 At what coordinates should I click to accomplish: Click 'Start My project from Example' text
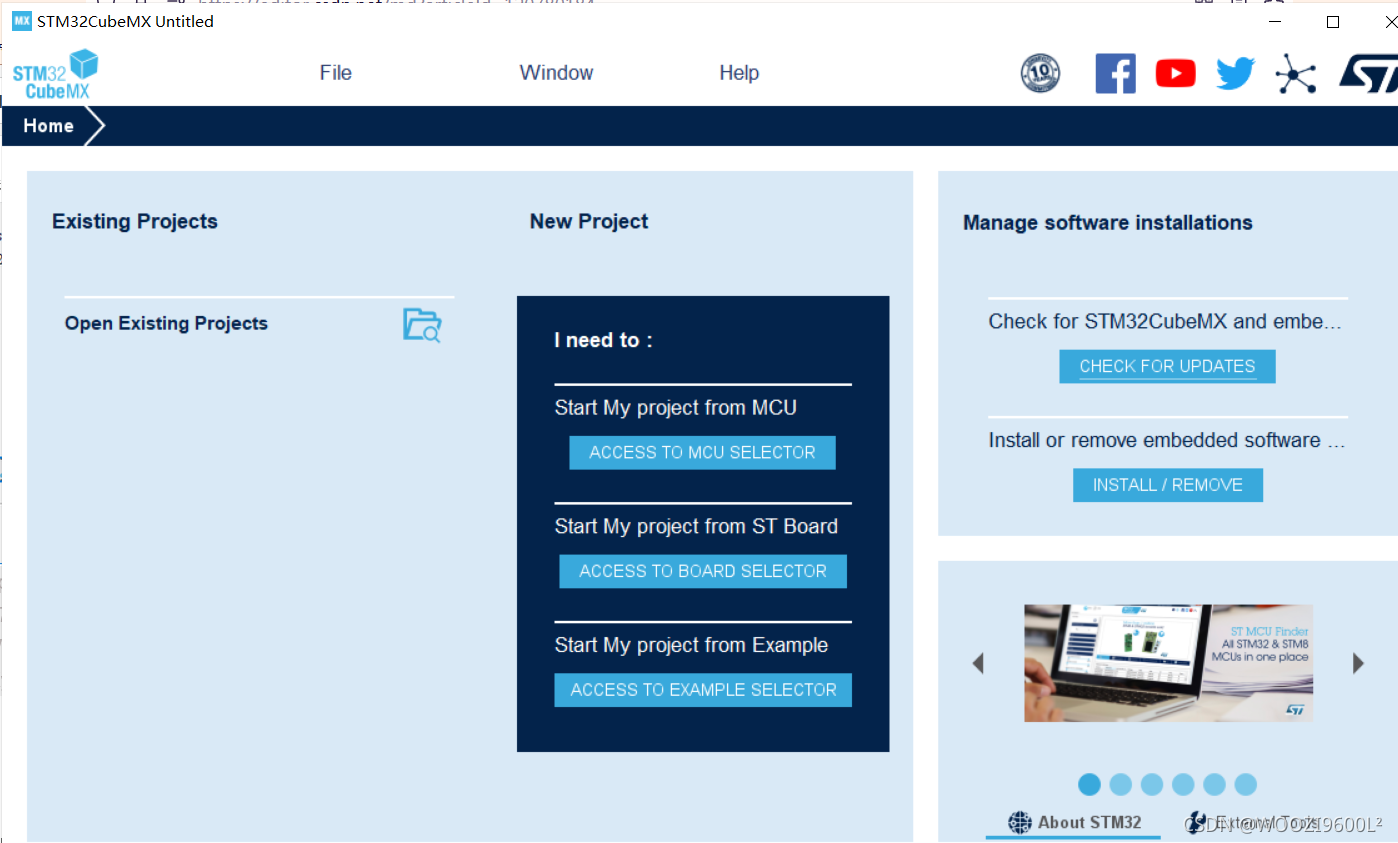[x=691, y=645]
